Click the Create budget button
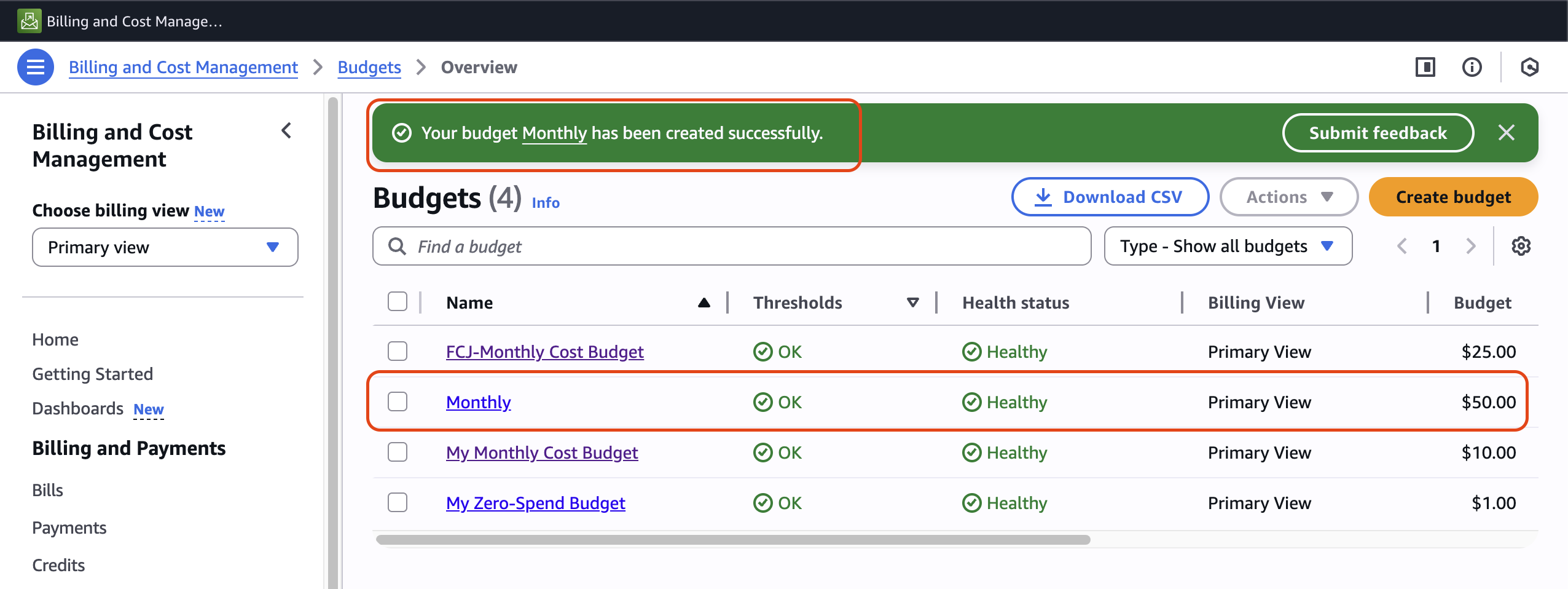The width and height of the screenshot is (1568, 589). 1453,197
